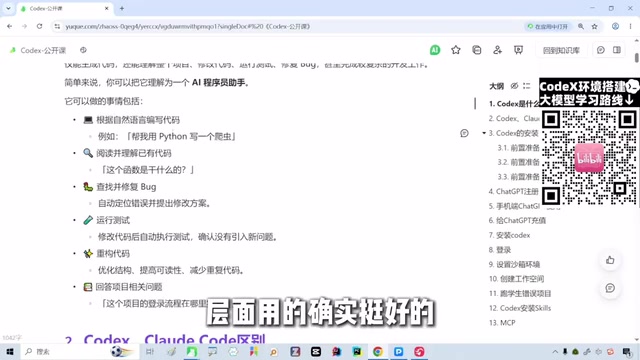640x360 pixels.
Task: Click the browser back arrow
Action: [x=9, y=26]
